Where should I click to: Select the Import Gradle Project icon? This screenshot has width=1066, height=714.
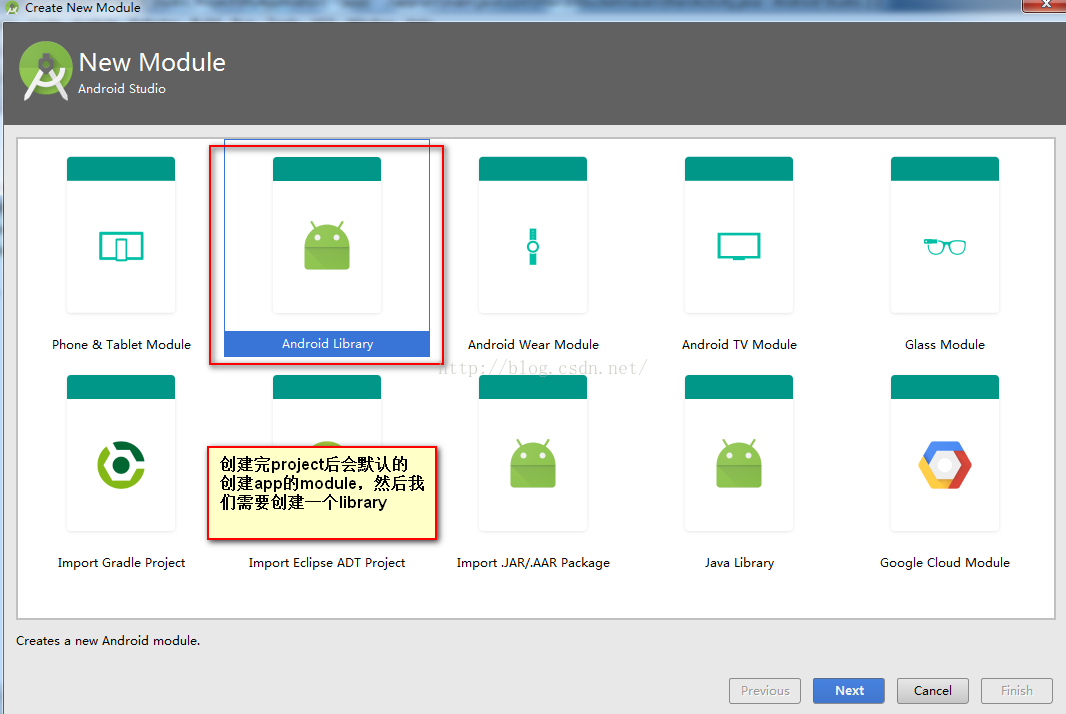pos(121,465)
